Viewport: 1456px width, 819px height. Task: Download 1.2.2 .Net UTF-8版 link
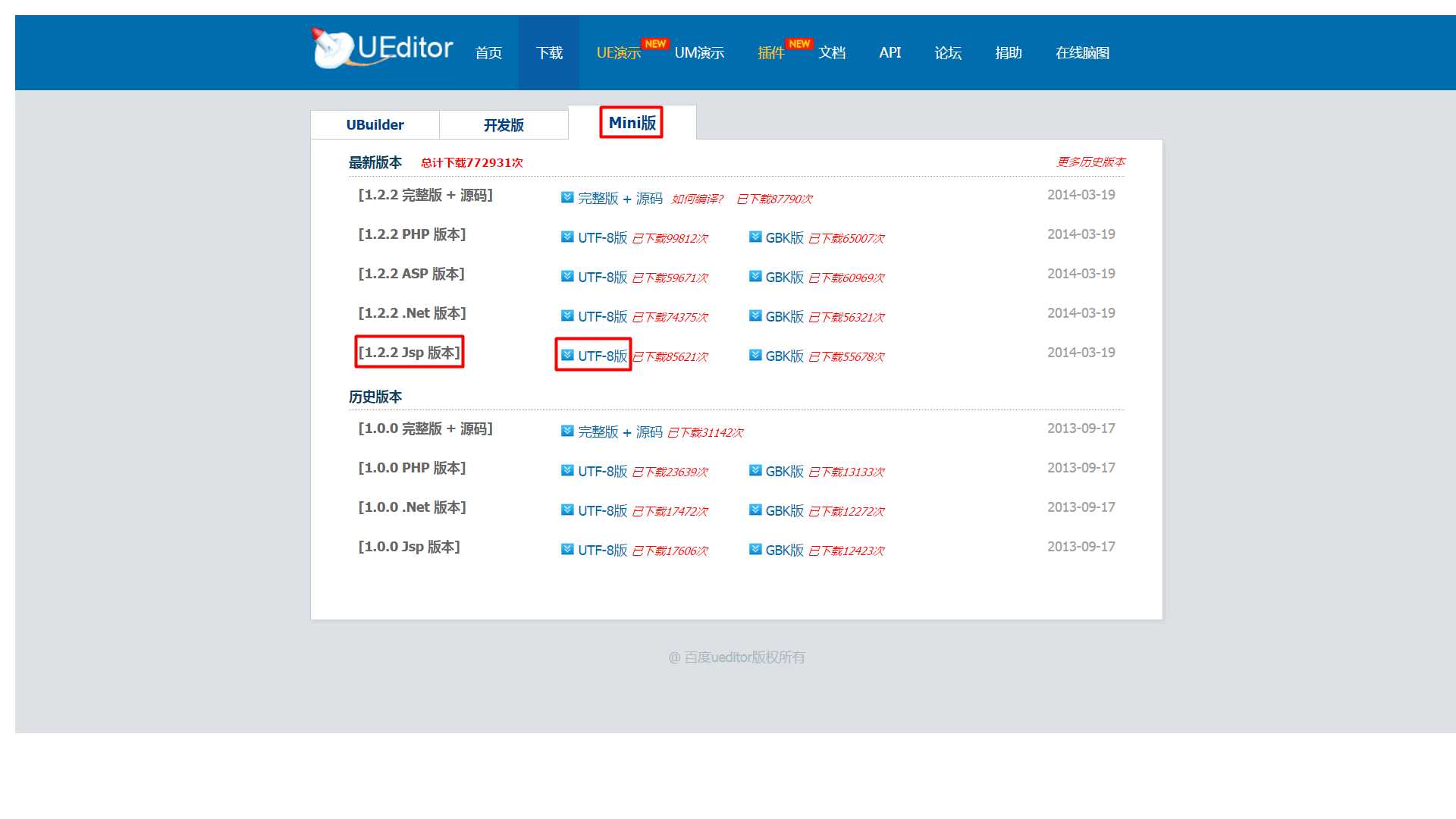click(603, 317)
